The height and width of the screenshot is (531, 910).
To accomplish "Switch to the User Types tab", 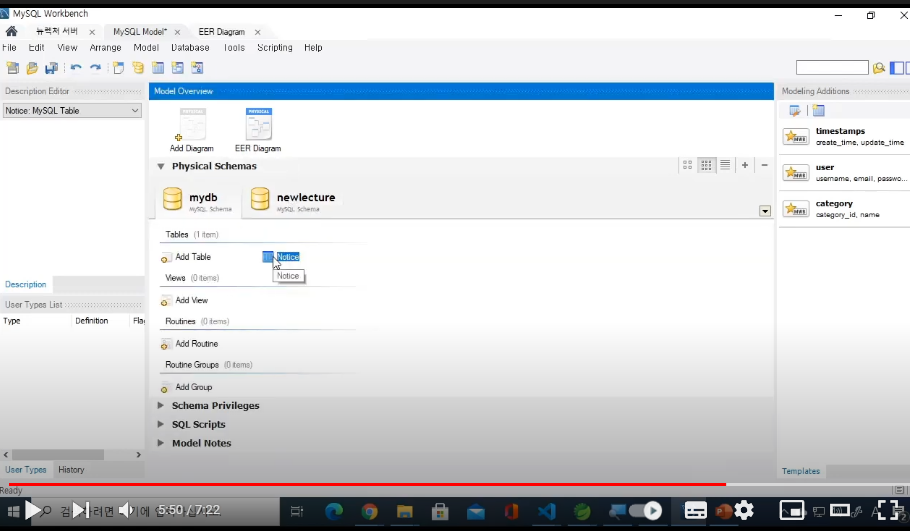I will click(x=26, y=469).
